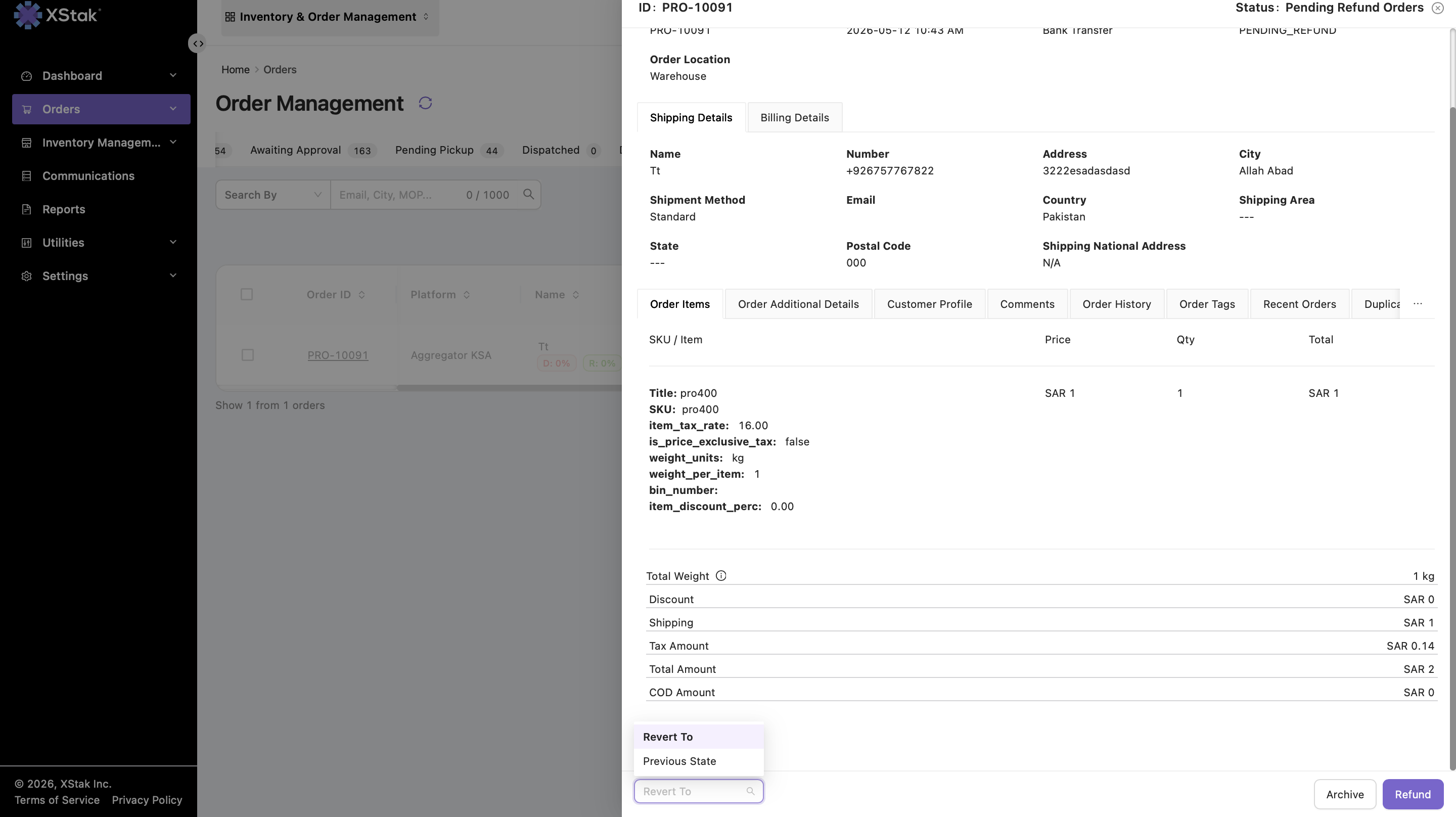Sort by Name column
The width and height of the screenshot is (1456, 817).
point(575,295)
